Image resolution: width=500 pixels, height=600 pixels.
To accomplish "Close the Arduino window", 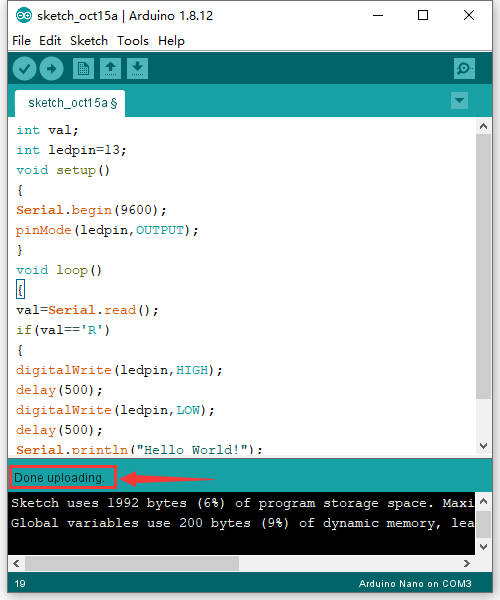I will click(469, 16).
